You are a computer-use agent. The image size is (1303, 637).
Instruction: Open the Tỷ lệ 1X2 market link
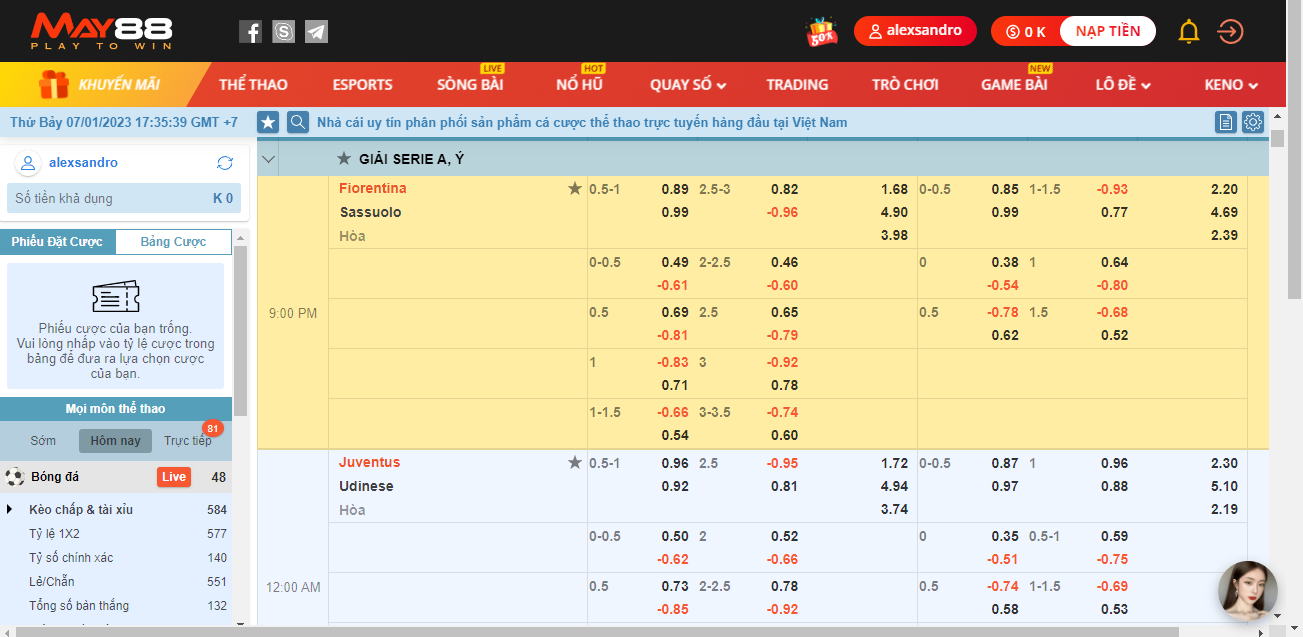(54, 534)
